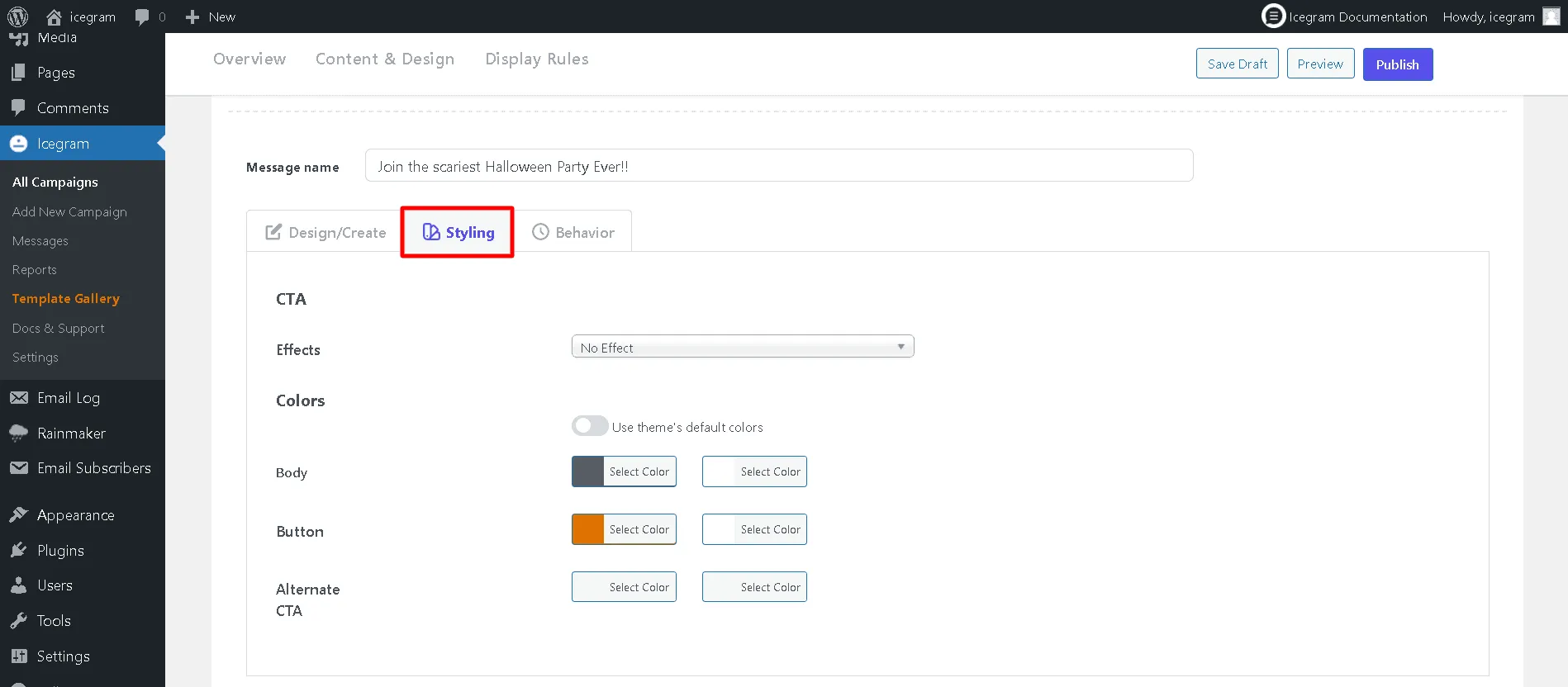1568x687 pixels.
Task: Open the Reports submenu link
Action: [x=35, y=270]
